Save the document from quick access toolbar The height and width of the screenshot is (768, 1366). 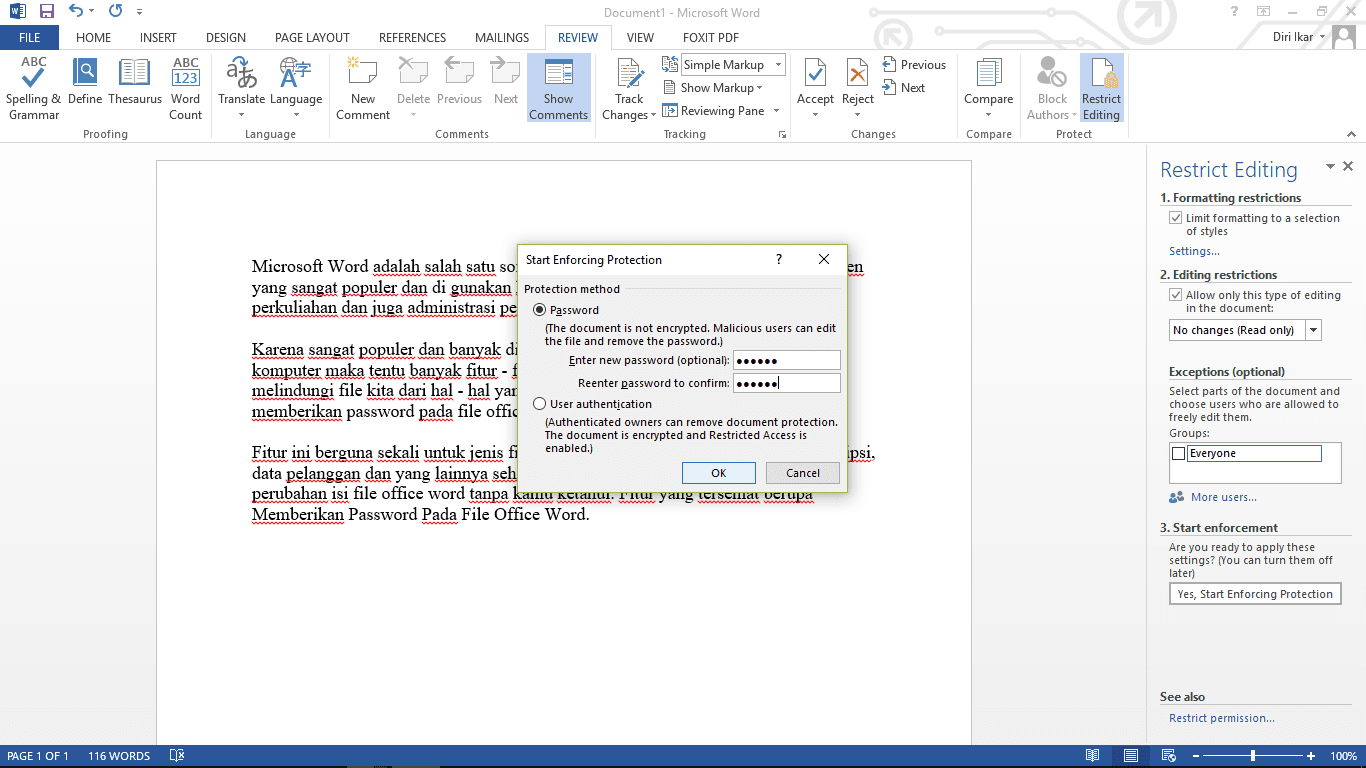click(x=46, y=12)
